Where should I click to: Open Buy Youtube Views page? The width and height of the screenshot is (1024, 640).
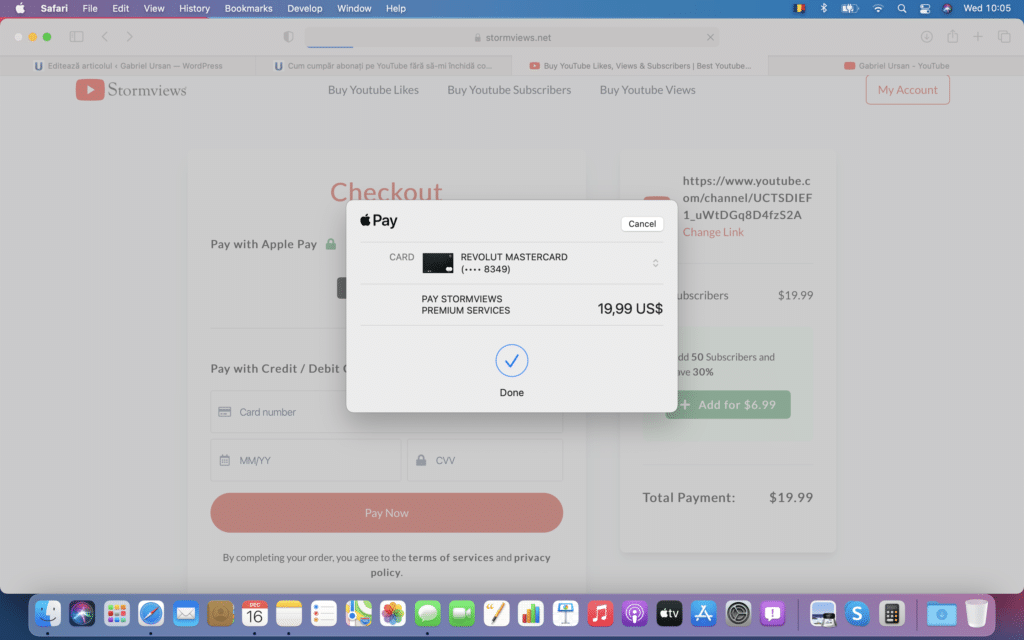(x=647, y=90)
